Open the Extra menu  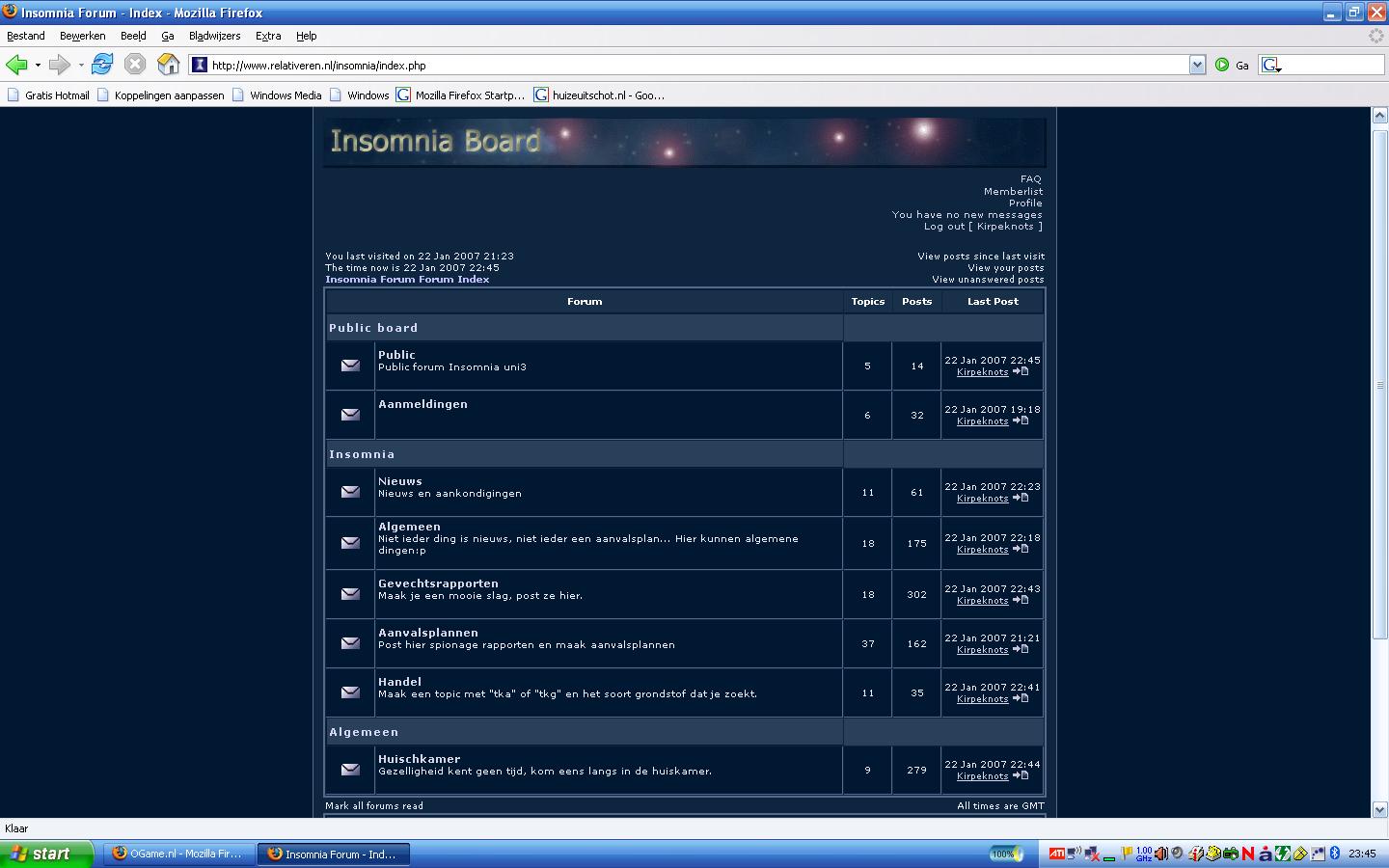(268, 36)
